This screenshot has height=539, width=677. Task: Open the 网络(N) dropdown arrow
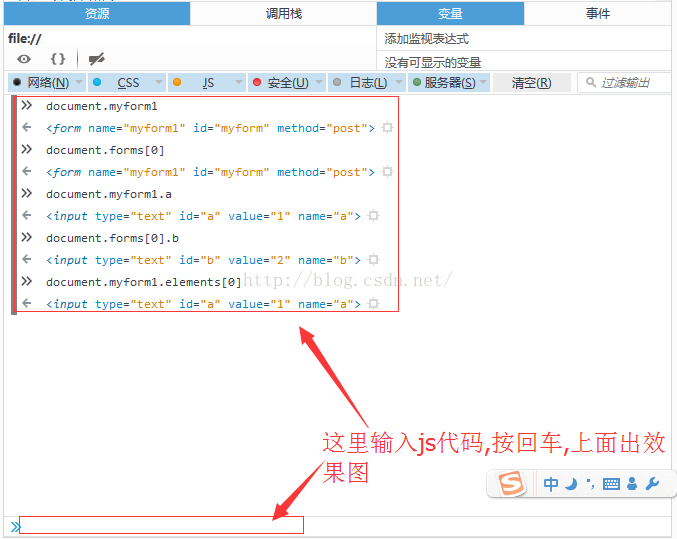tap(79, 82)
